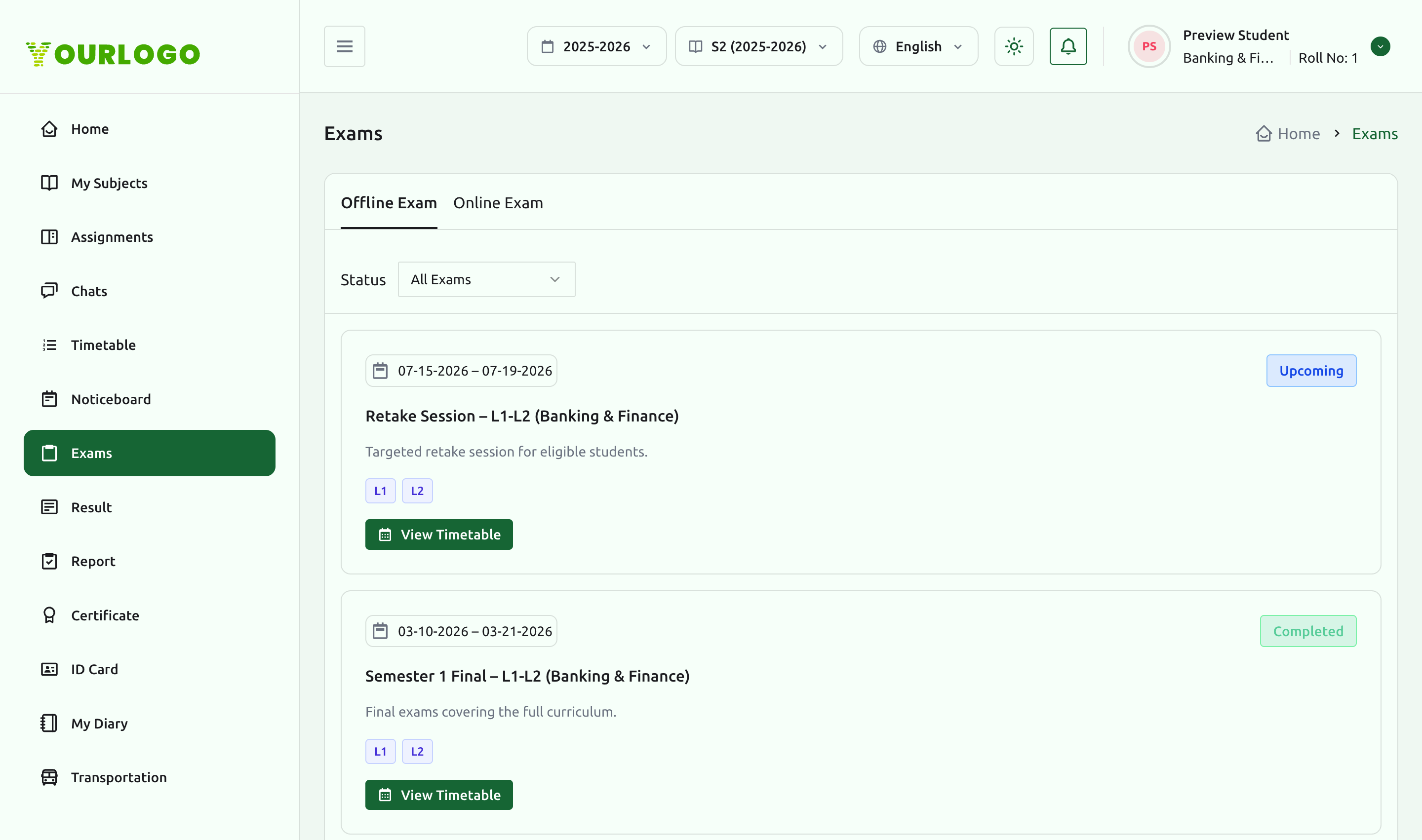Click the Home house icon in sidebar
The image size is (1422, 840).
tap(49, 129)
